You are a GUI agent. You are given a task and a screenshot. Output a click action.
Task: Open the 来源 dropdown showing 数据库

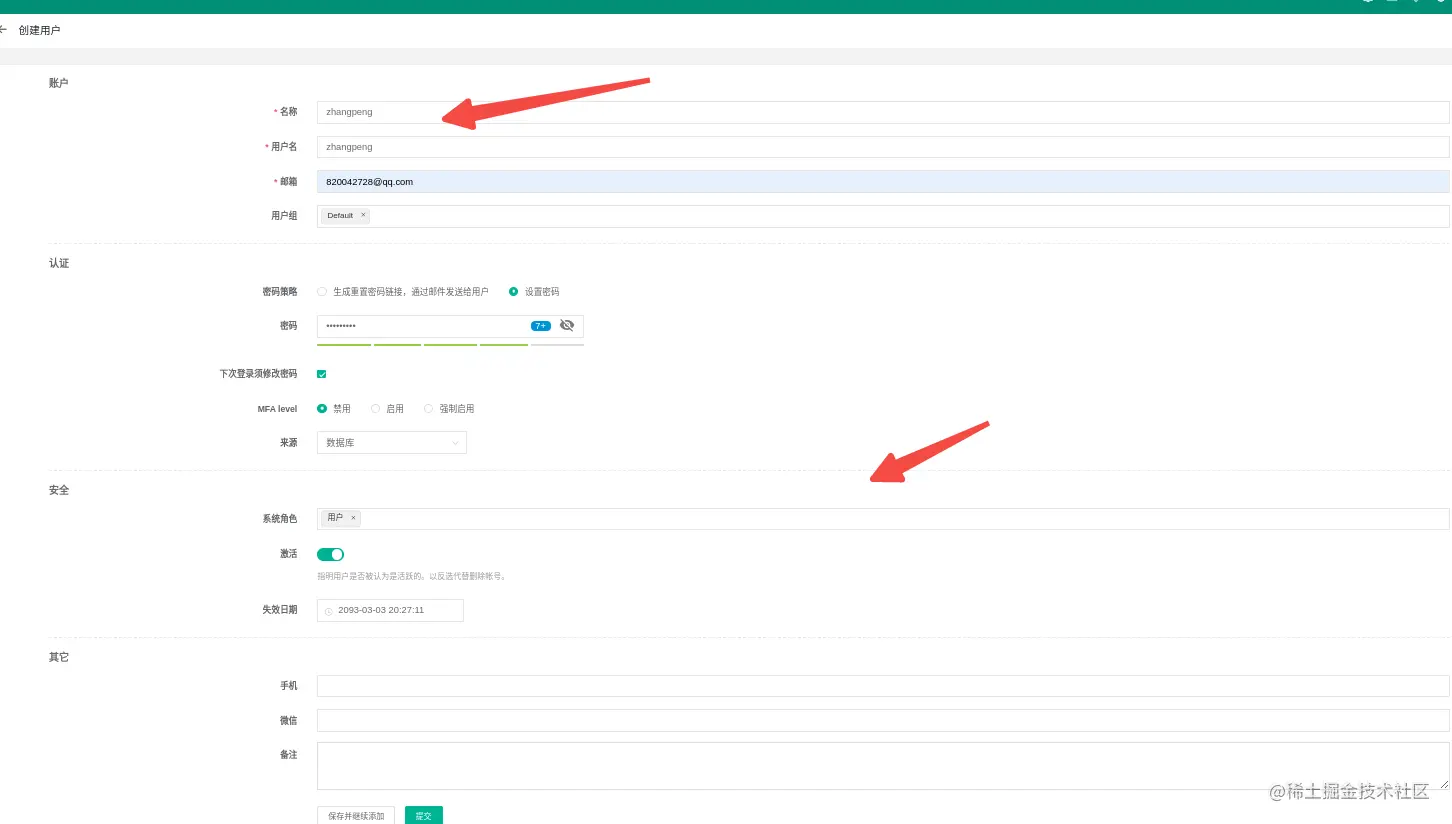[x=392, y=442]
